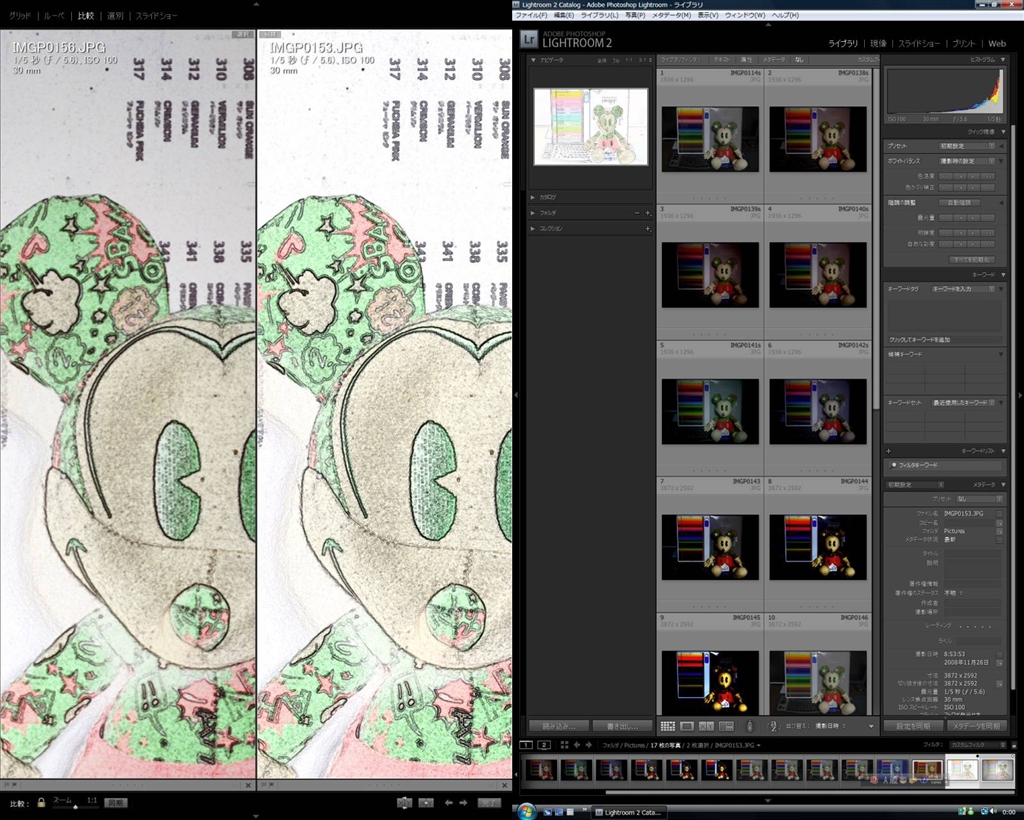Expand the カタログ catalog panel
The height and width of the screenshot is (820, 1024).
click(533, 197)
